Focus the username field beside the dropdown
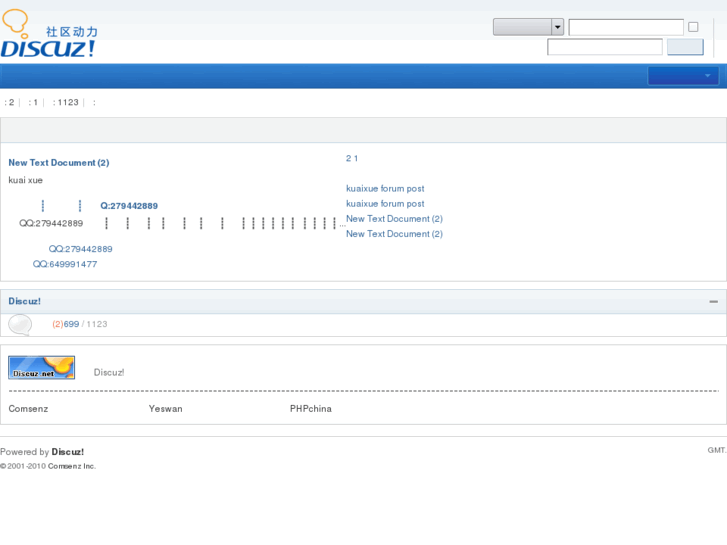This screenshot has width=727, height=545. (x=626, y=27)
